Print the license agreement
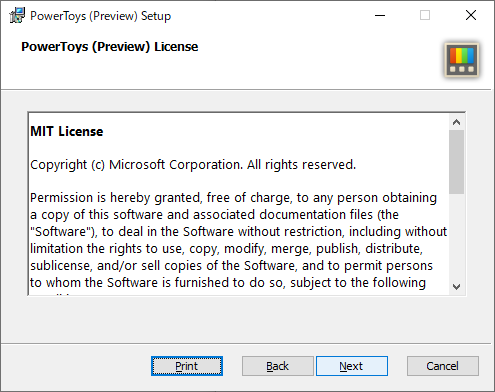495x392 pixels. pyautogui.click(x=187, y=366)
